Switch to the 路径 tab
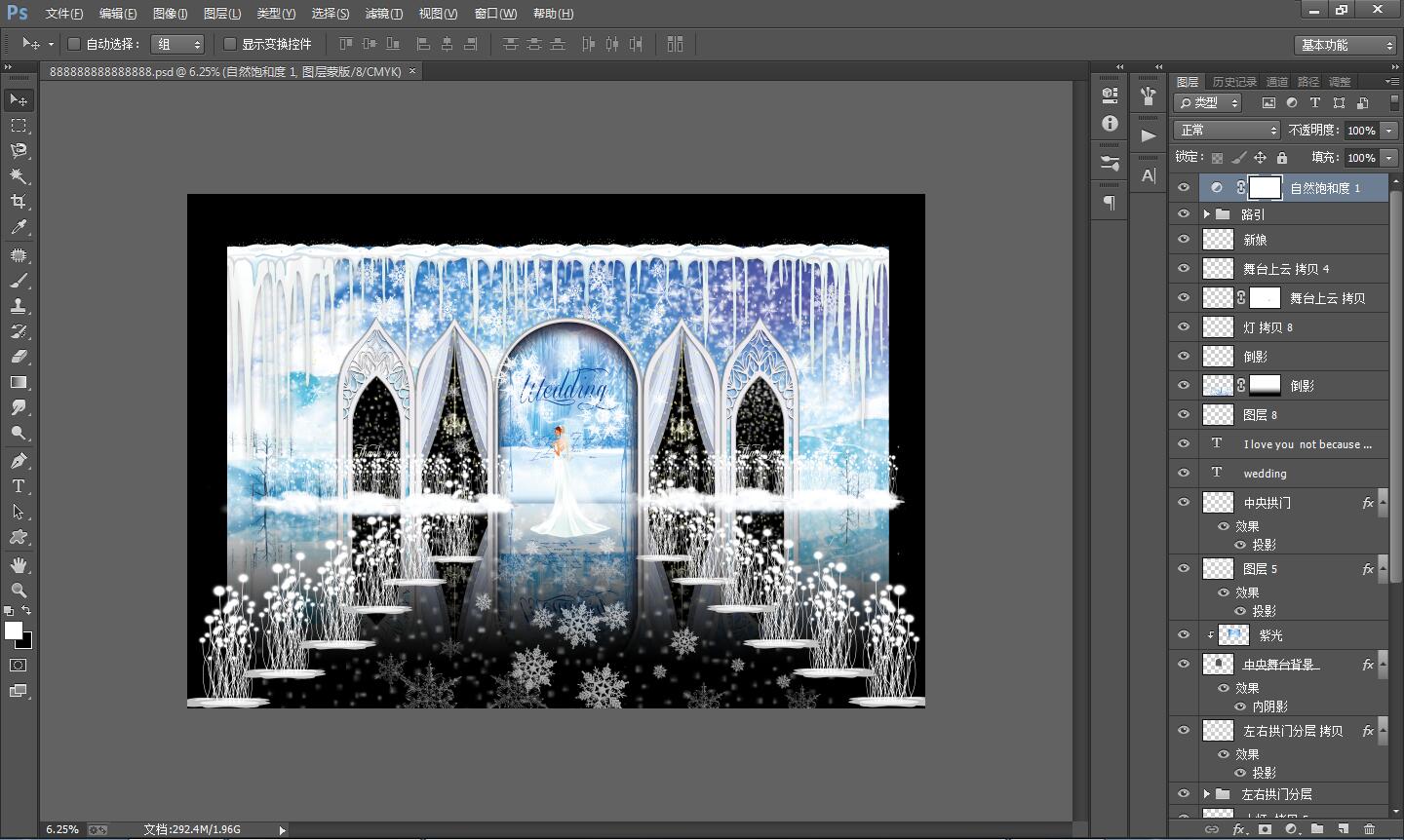This screenshot has width=1404, height=840. [x=1308, y=82]
